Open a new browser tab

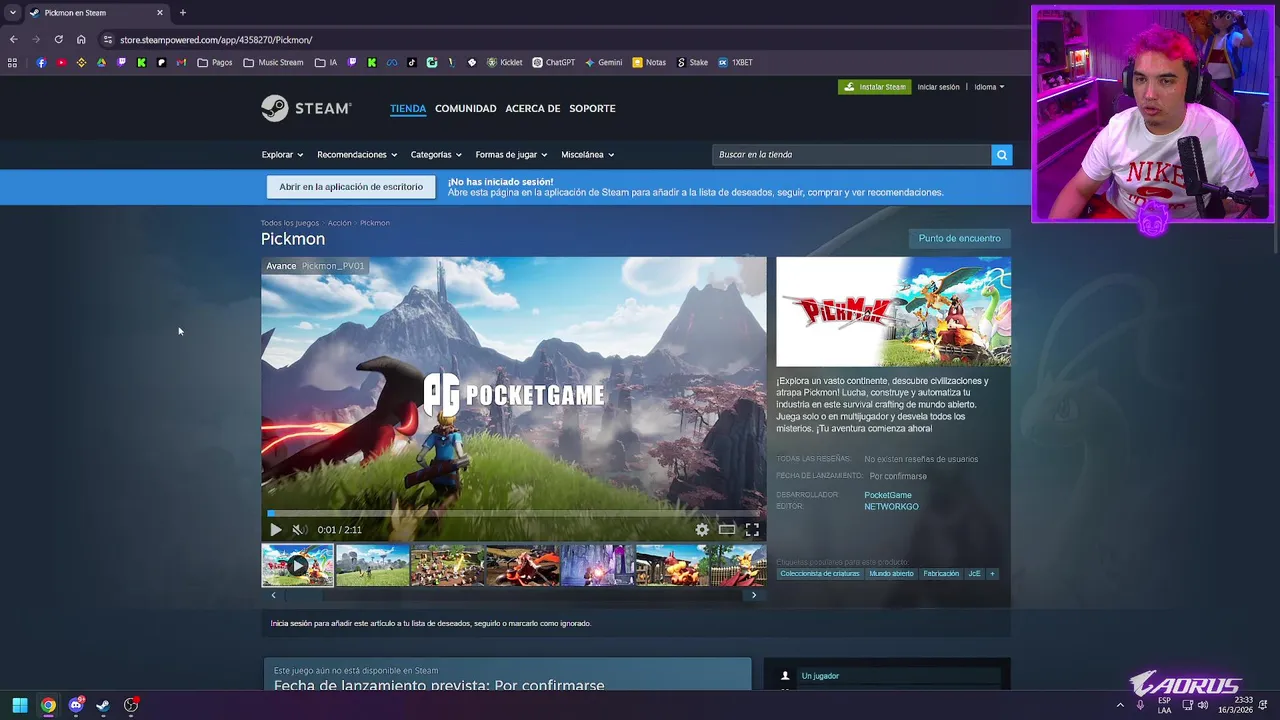coord(182,13)
